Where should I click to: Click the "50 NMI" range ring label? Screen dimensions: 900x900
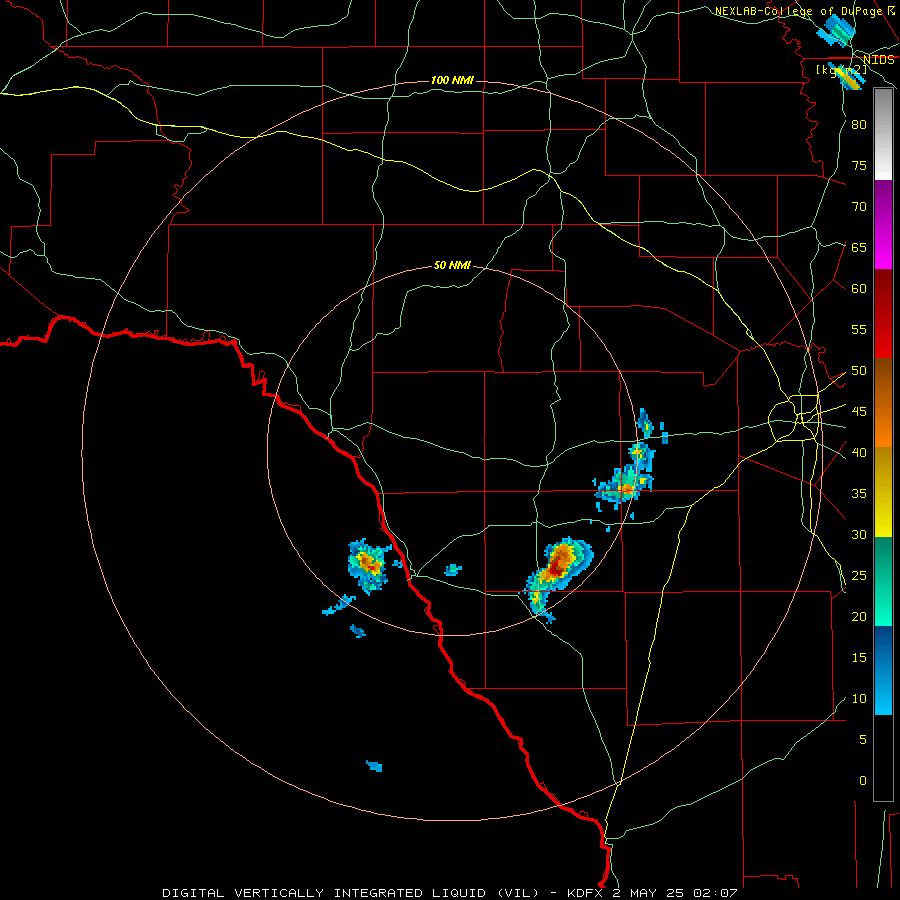(x=452, y=265)
